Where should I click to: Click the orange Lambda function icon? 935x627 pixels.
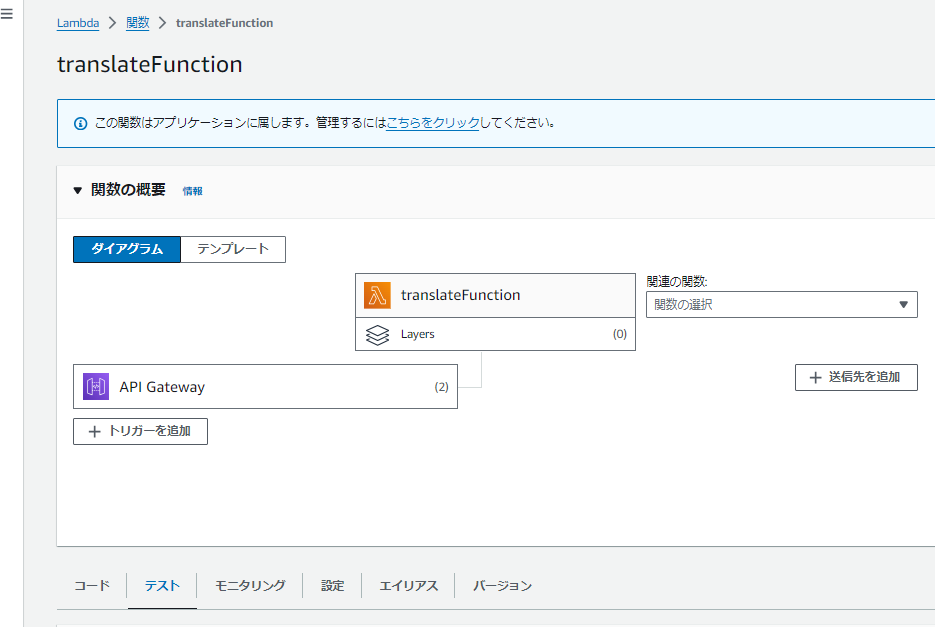377,295
